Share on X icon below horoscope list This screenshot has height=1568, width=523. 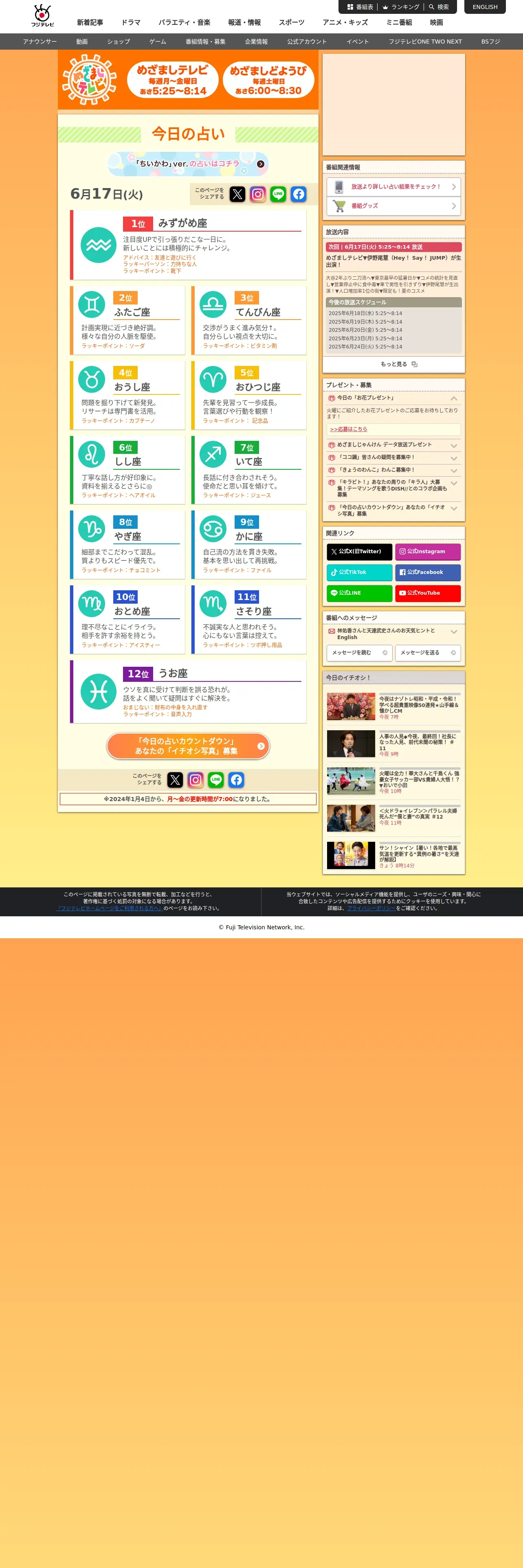175,780
